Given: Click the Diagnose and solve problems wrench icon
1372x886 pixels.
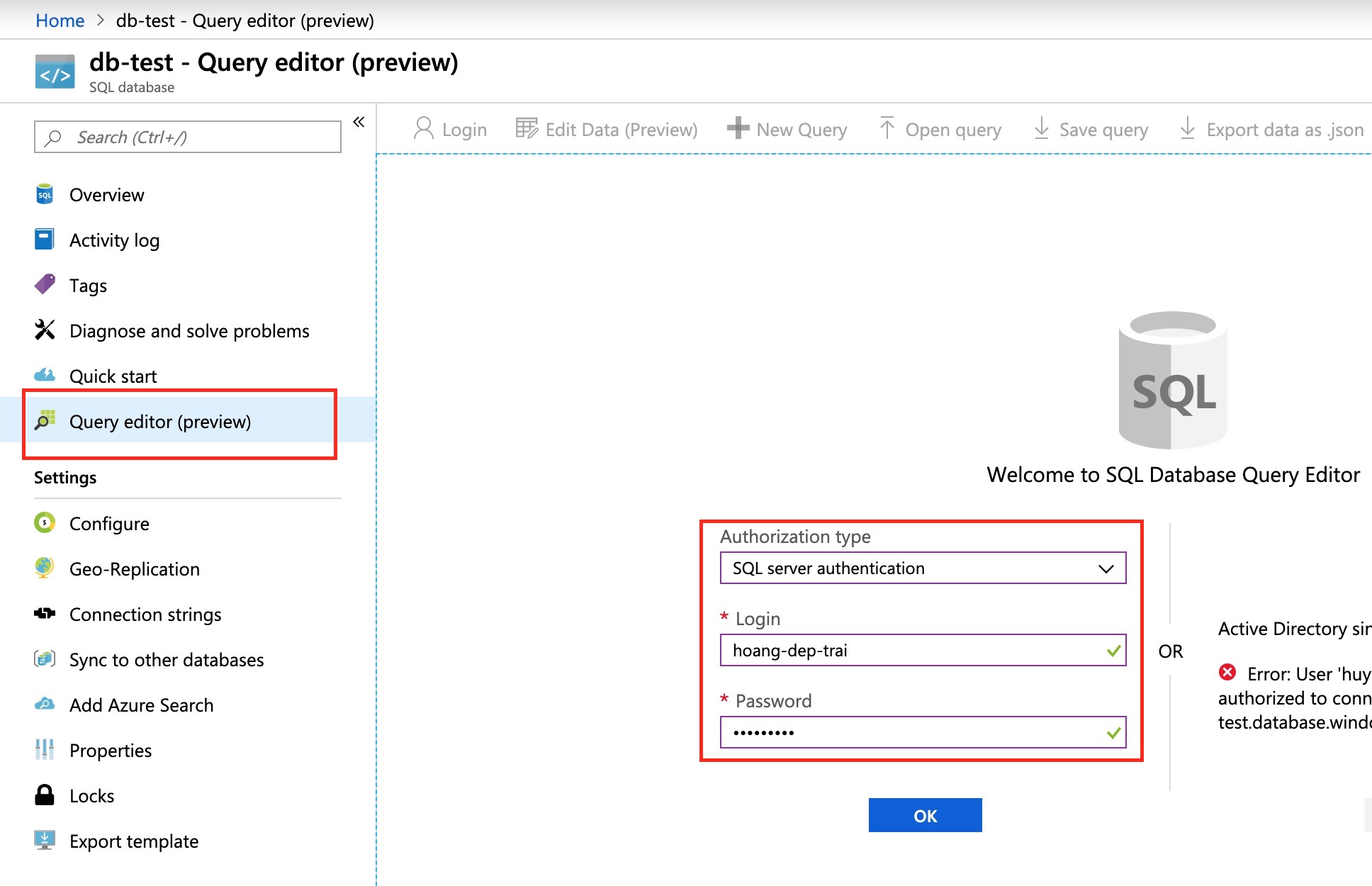Looking at the screenshot, I should click(45, 330).
